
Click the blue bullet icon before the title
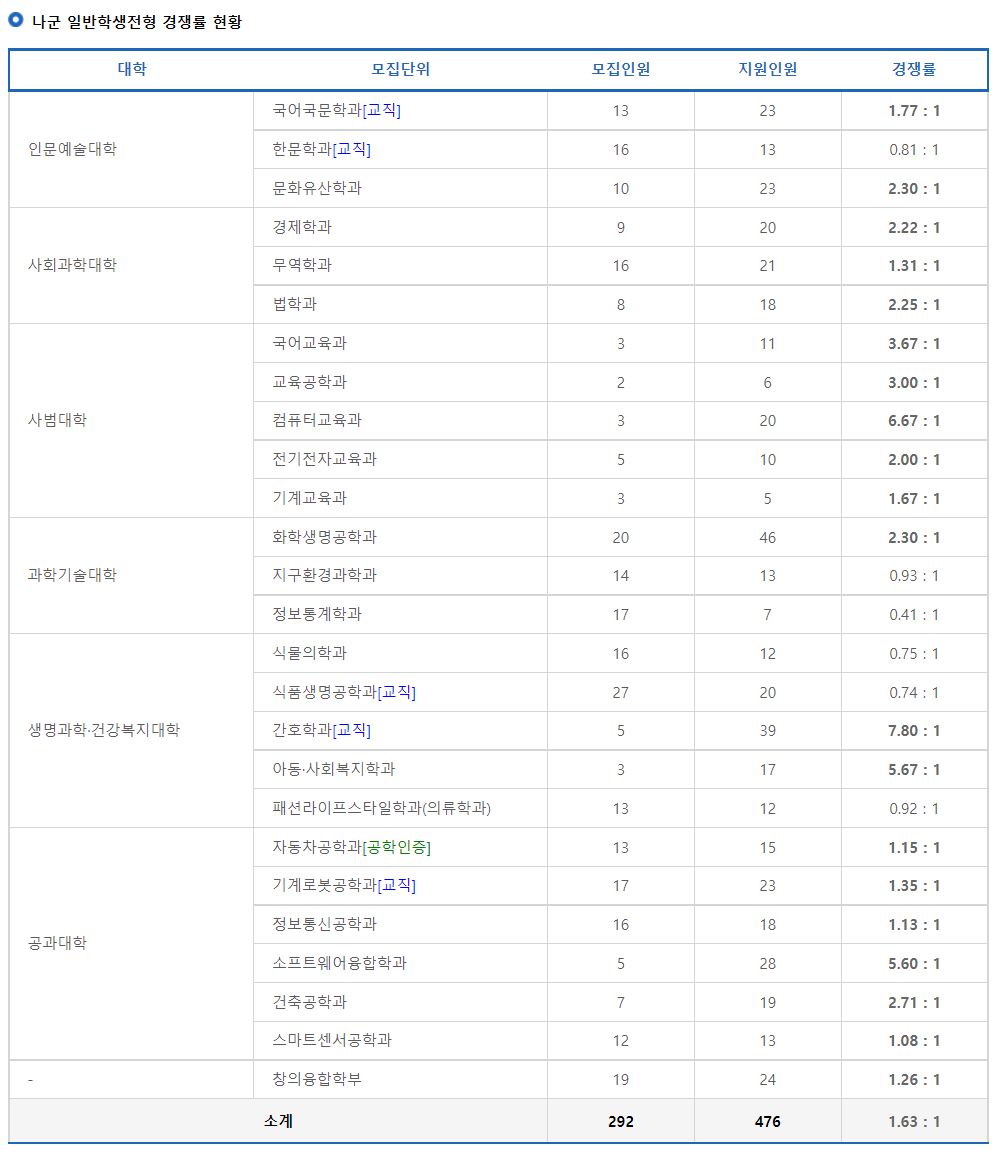point(17,17)
